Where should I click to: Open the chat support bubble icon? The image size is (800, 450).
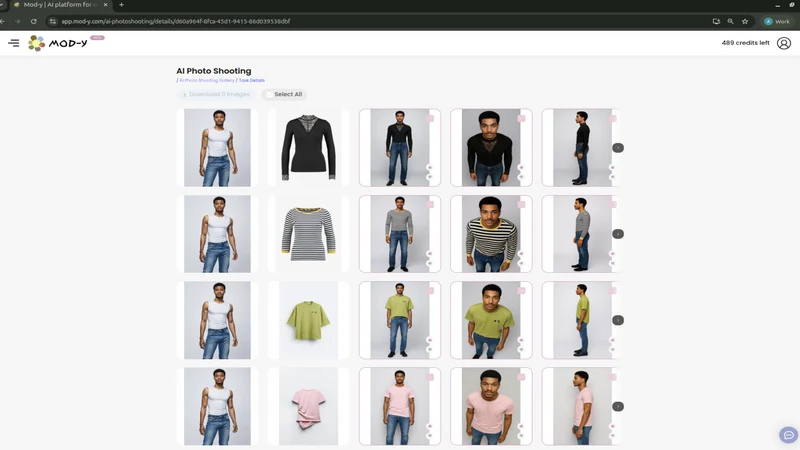pos(788,435)
